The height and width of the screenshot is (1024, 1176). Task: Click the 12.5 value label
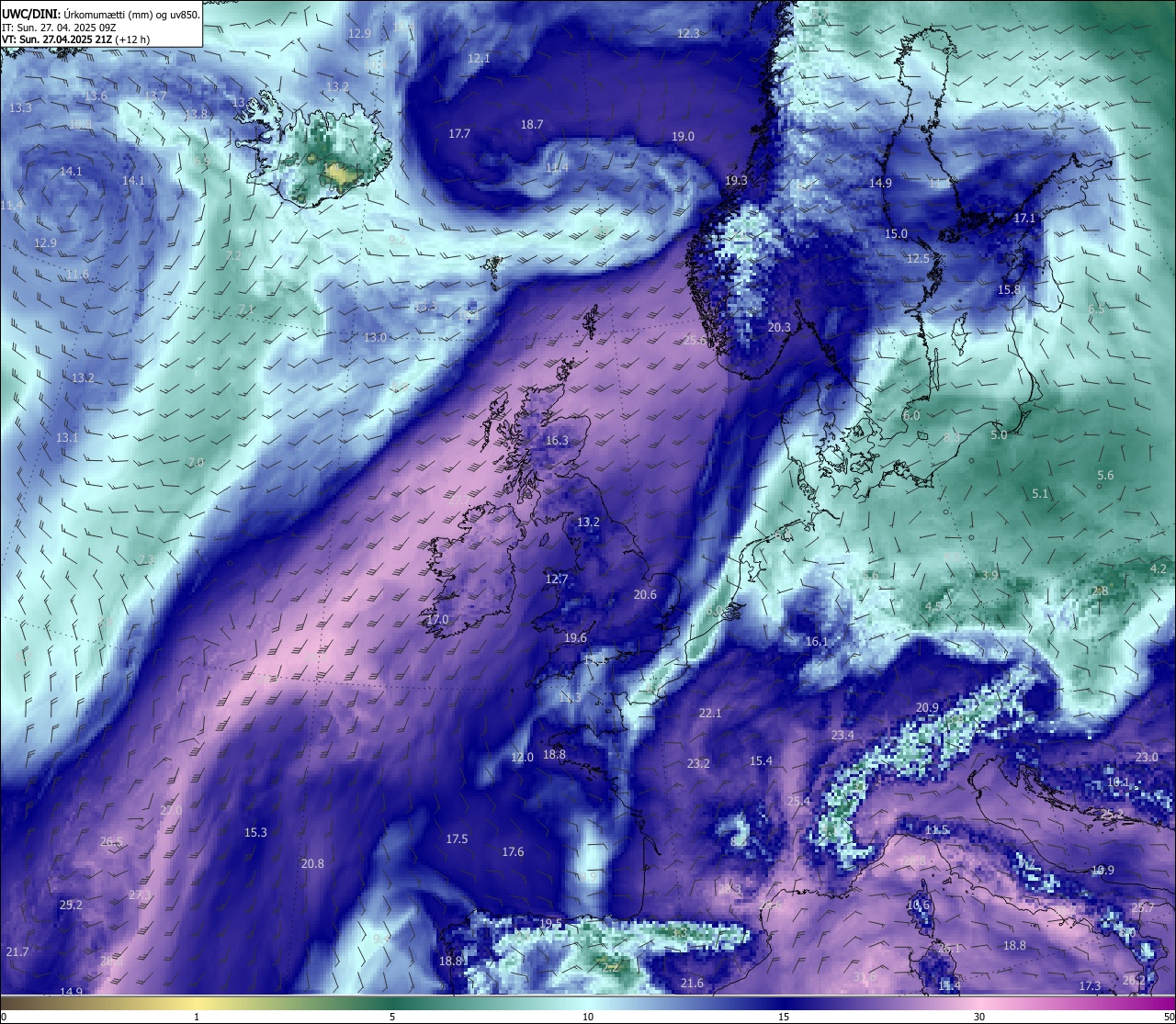919,259
